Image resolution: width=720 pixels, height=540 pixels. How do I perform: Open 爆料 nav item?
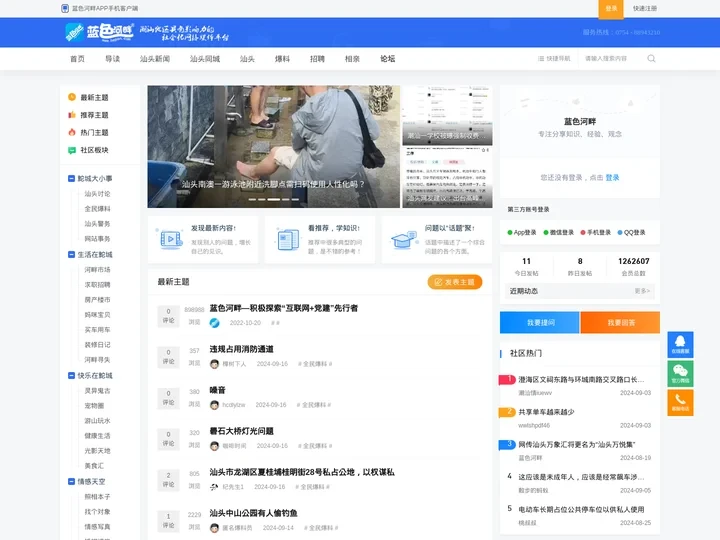(x=282, y=59)
